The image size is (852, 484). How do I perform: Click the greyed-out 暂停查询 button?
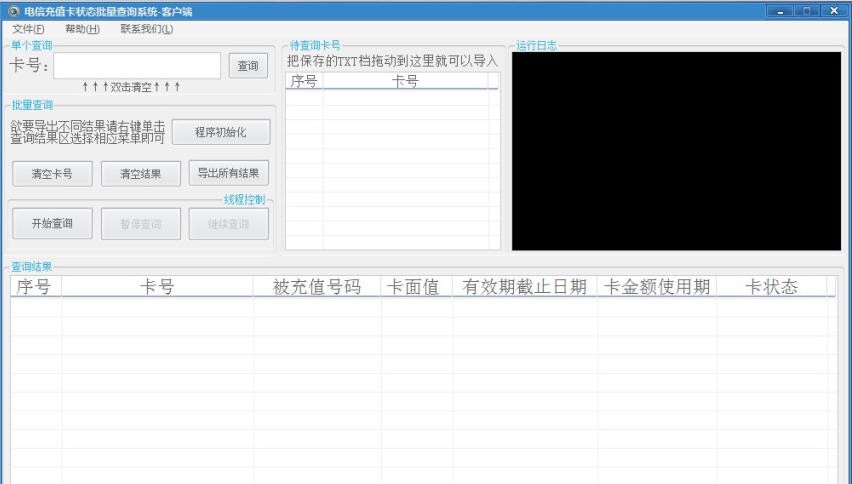(141, 224)
